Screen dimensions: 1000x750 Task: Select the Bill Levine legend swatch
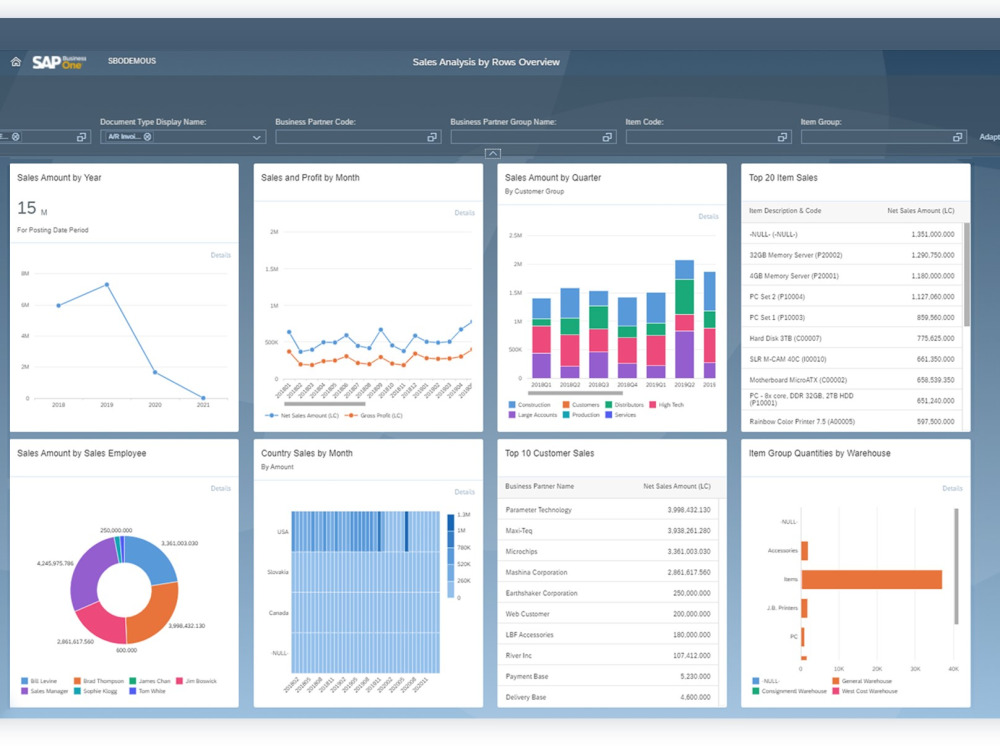coord(24,681)
